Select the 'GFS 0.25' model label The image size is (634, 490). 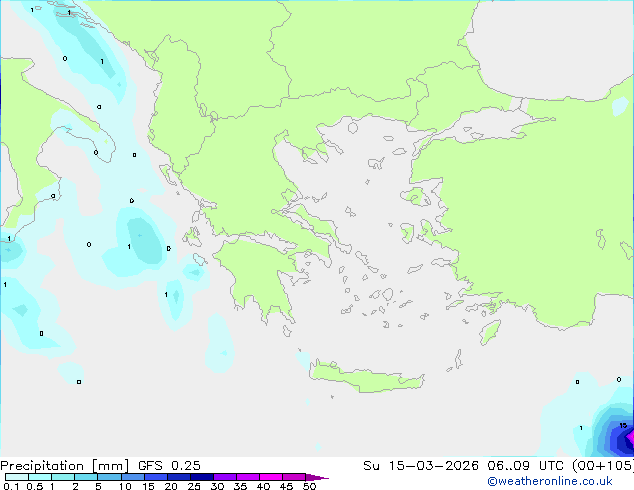click(x=169, y=466)
